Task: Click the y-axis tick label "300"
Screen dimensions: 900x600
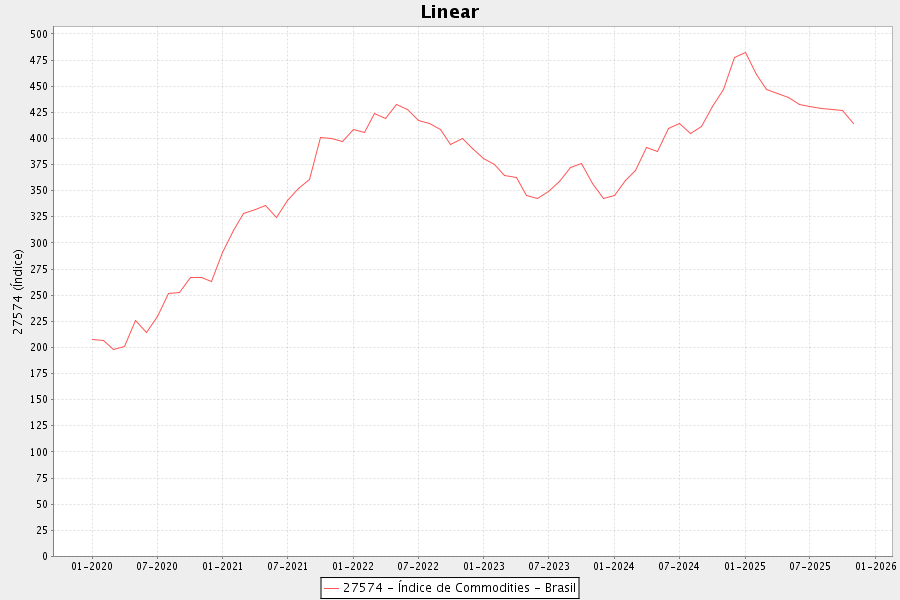Action: click(38, 243)
